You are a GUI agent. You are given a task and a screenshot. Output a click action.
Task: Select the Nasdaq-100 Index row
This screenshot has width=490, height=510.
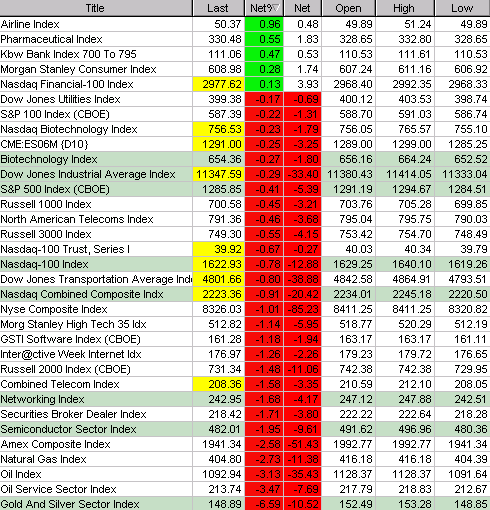(x=245, y=264)
